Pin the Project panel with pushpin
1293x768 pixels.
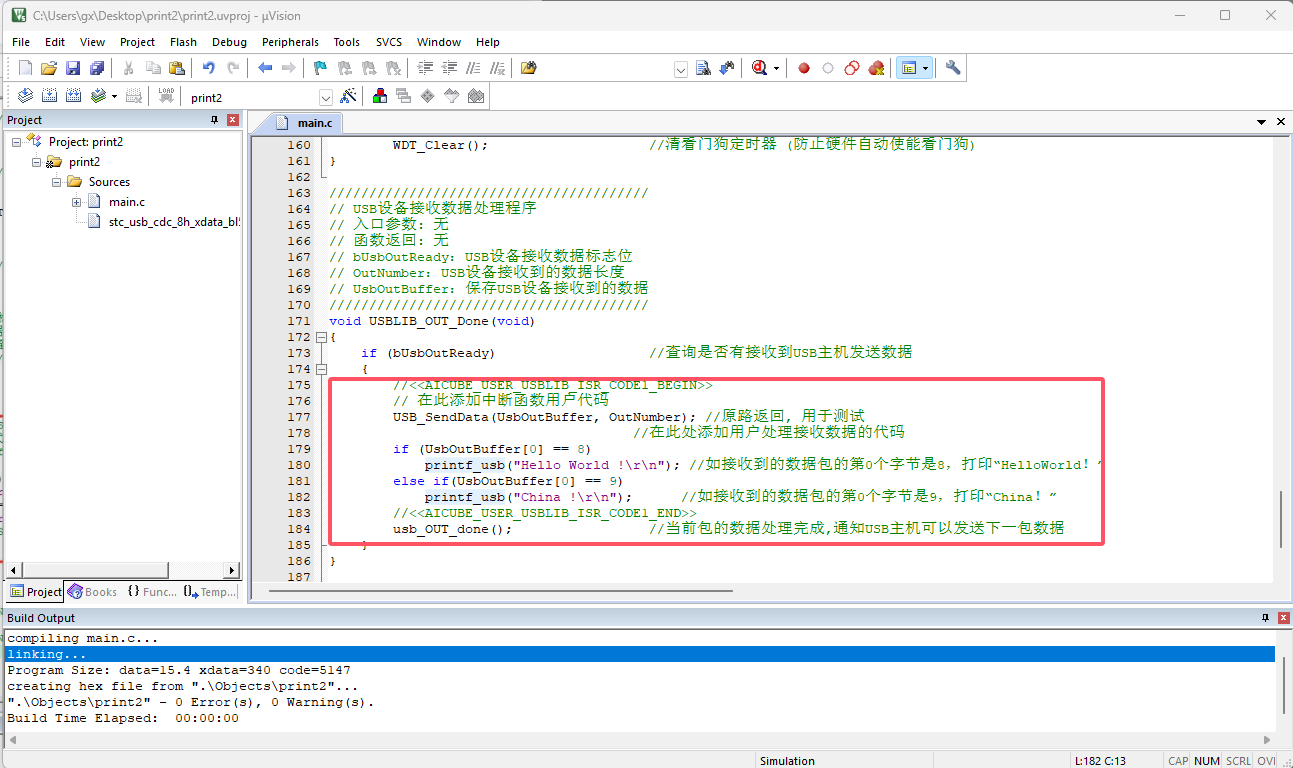click(214, 120)
